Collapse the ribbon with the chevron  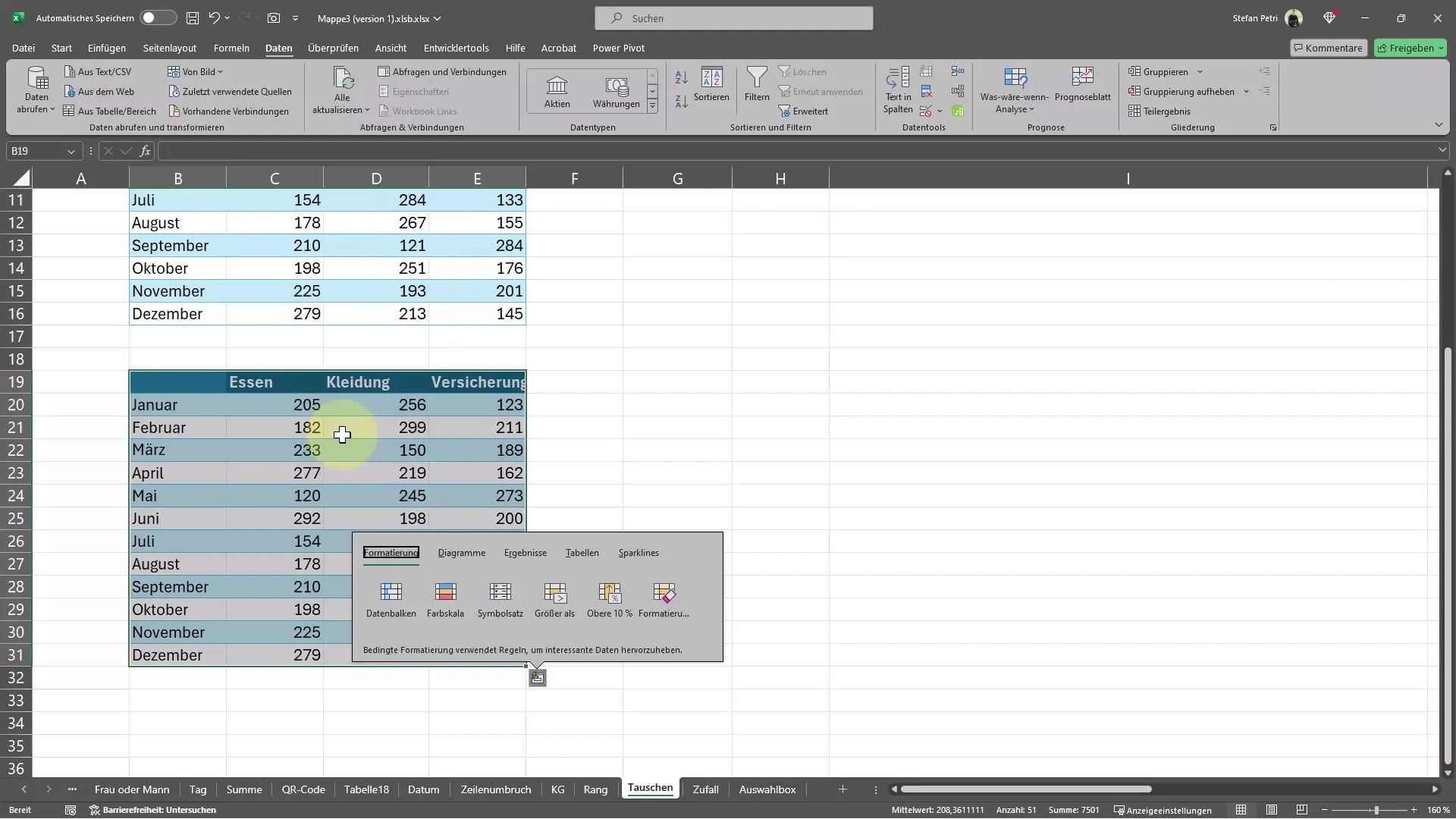(x=1439, y=125)
